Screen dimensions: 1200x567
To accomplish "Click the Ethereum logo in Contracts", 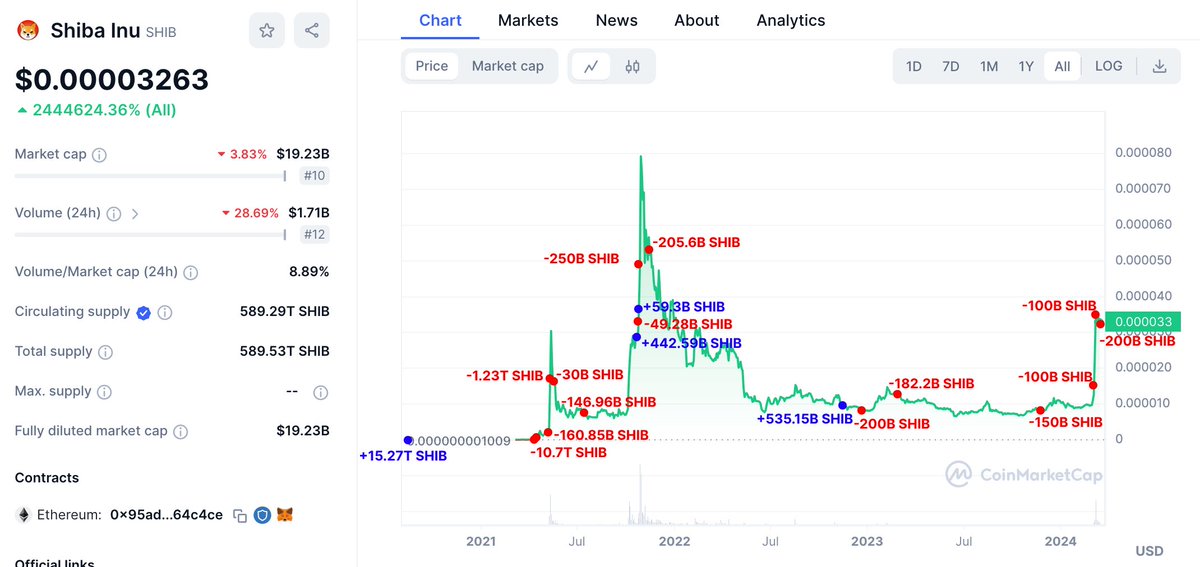I will [23, 515].
